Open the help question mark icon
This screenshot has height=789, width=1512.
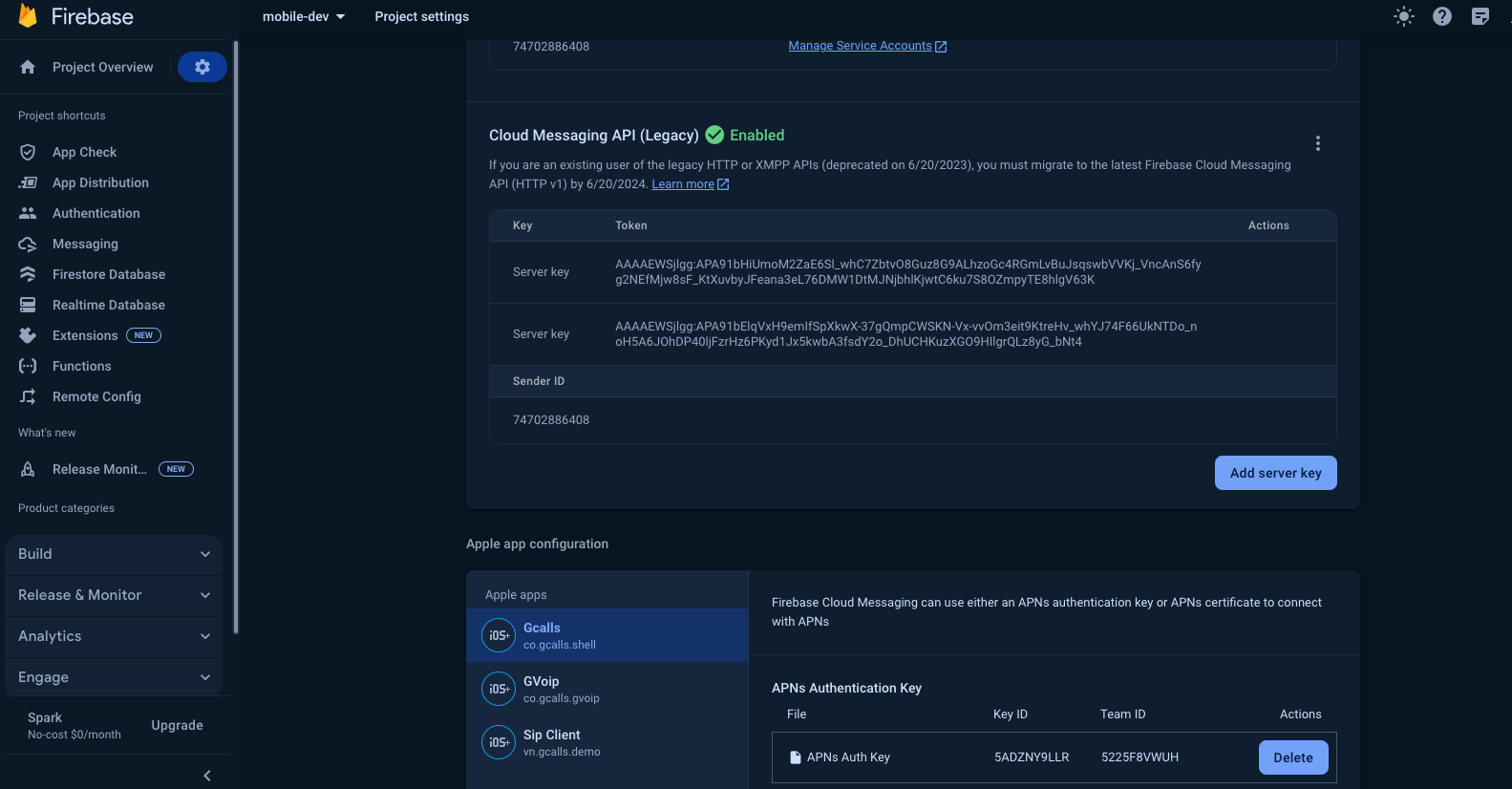(1441, 16)
